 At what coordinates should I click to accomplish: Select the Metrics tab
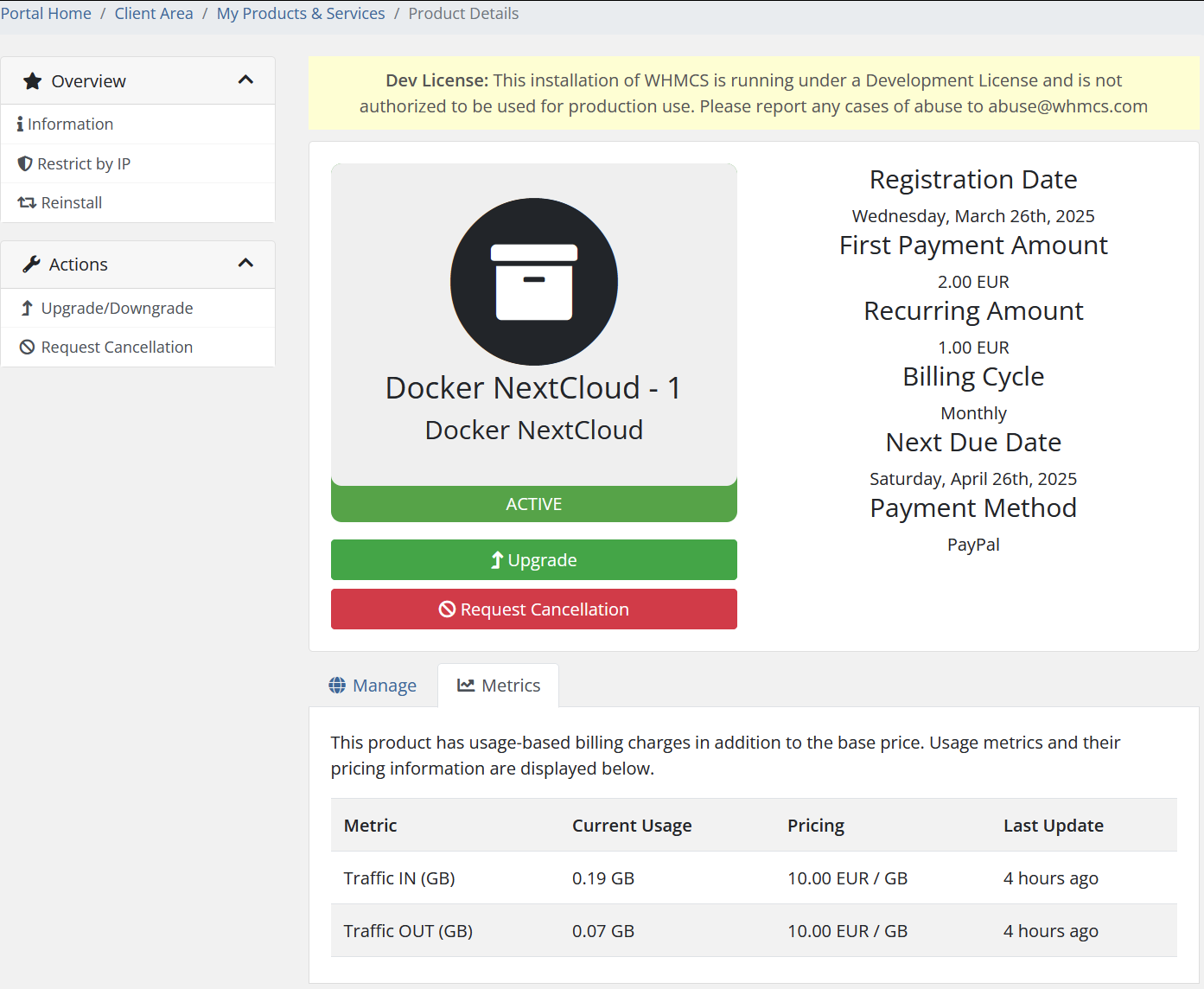499,686
